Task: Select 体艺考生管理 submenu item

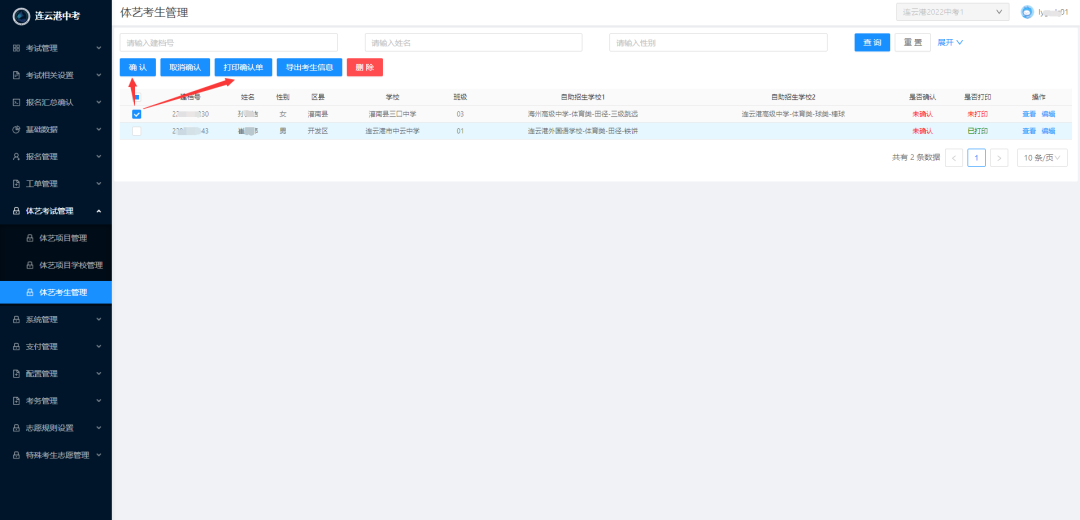Action: pos(56,293)
